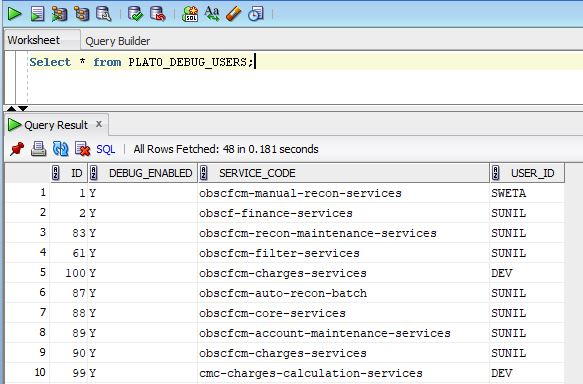Click the Refresh icon in Query Result
This screenshot has width=583, height=384.
pyautogui.click(x=60, y=149)
